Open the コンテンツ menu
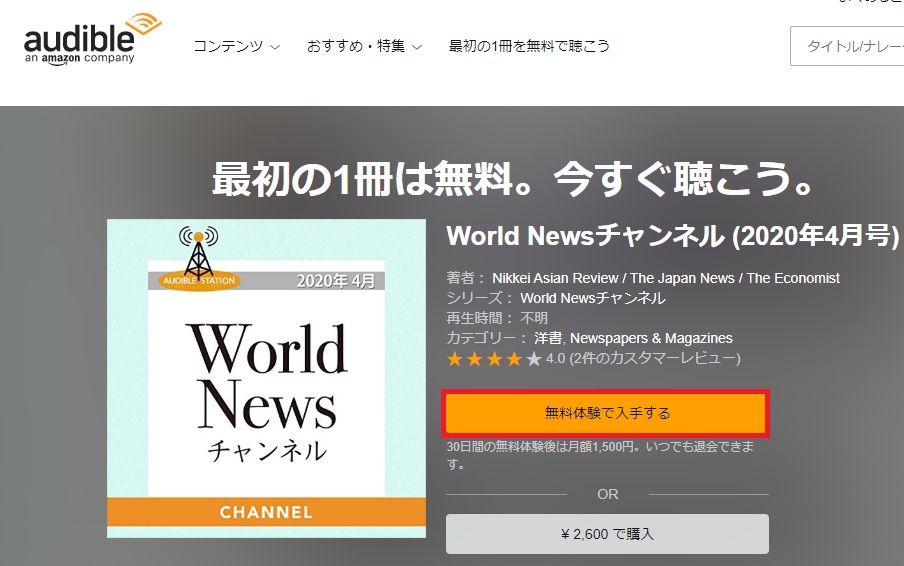Screen dimensions: 904x566 237,46
